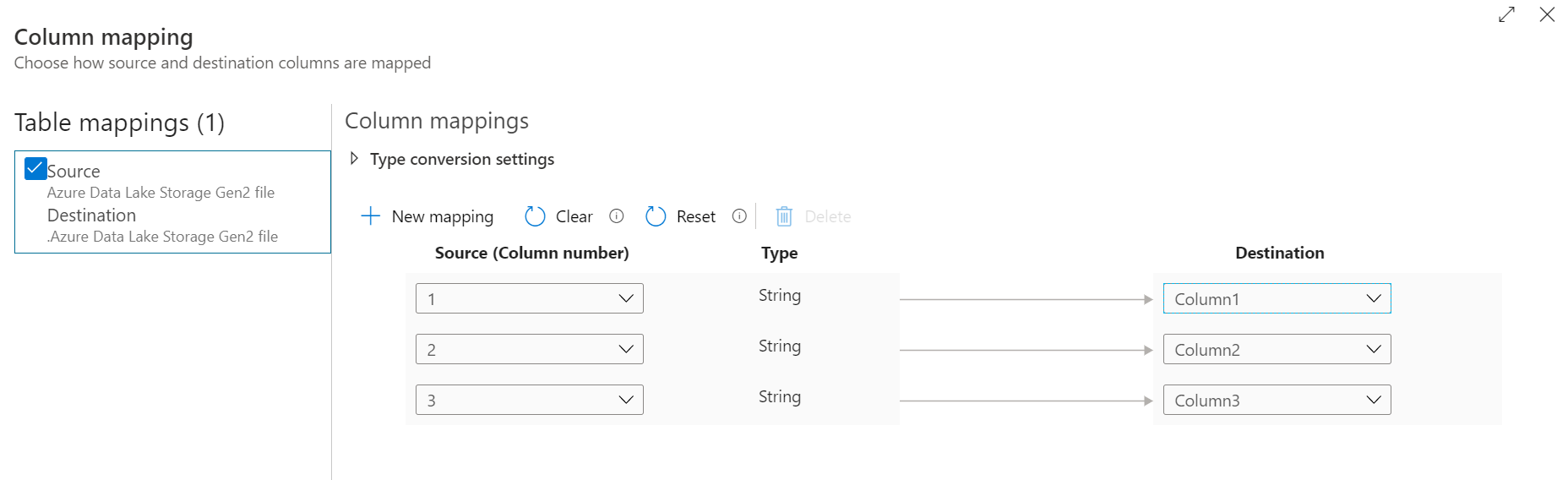Click the Reset button label

tap(696, 216)
